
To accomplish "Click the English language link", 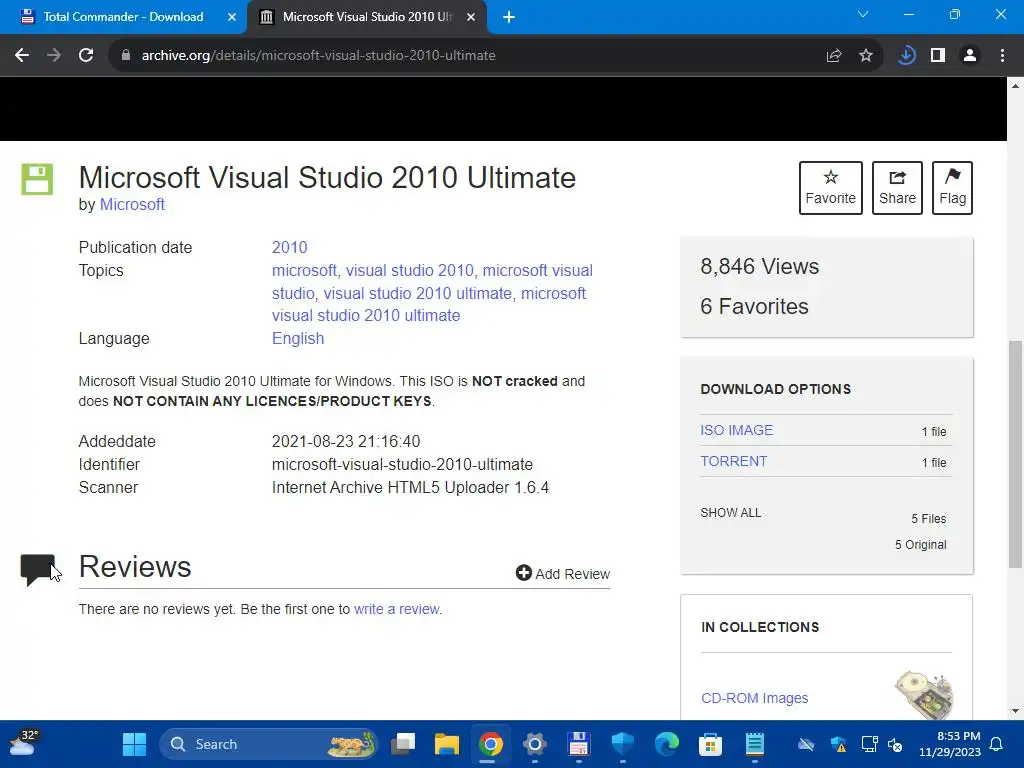I will point(298,338).
